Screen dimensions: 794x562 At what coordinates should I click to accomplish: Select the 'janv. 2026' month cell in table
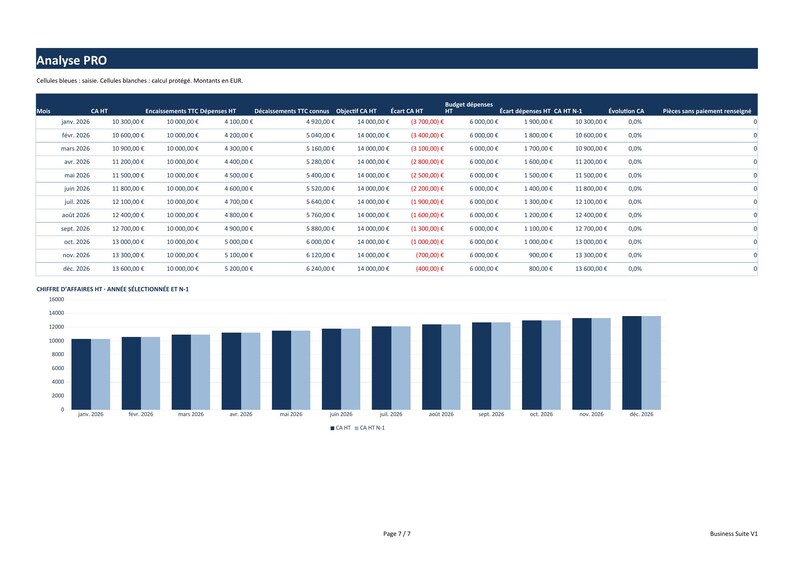pos(75,122)
